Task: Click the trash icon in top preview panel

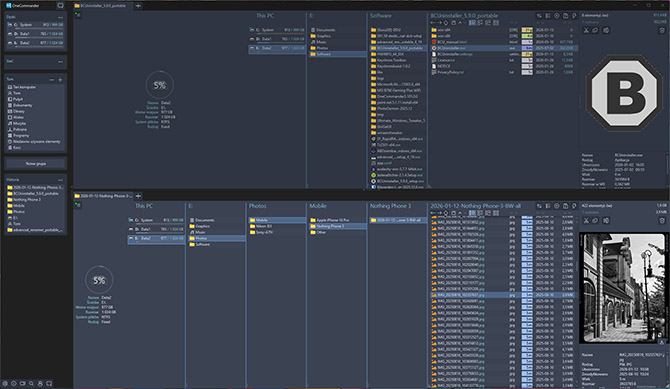Action: [662, 30]
